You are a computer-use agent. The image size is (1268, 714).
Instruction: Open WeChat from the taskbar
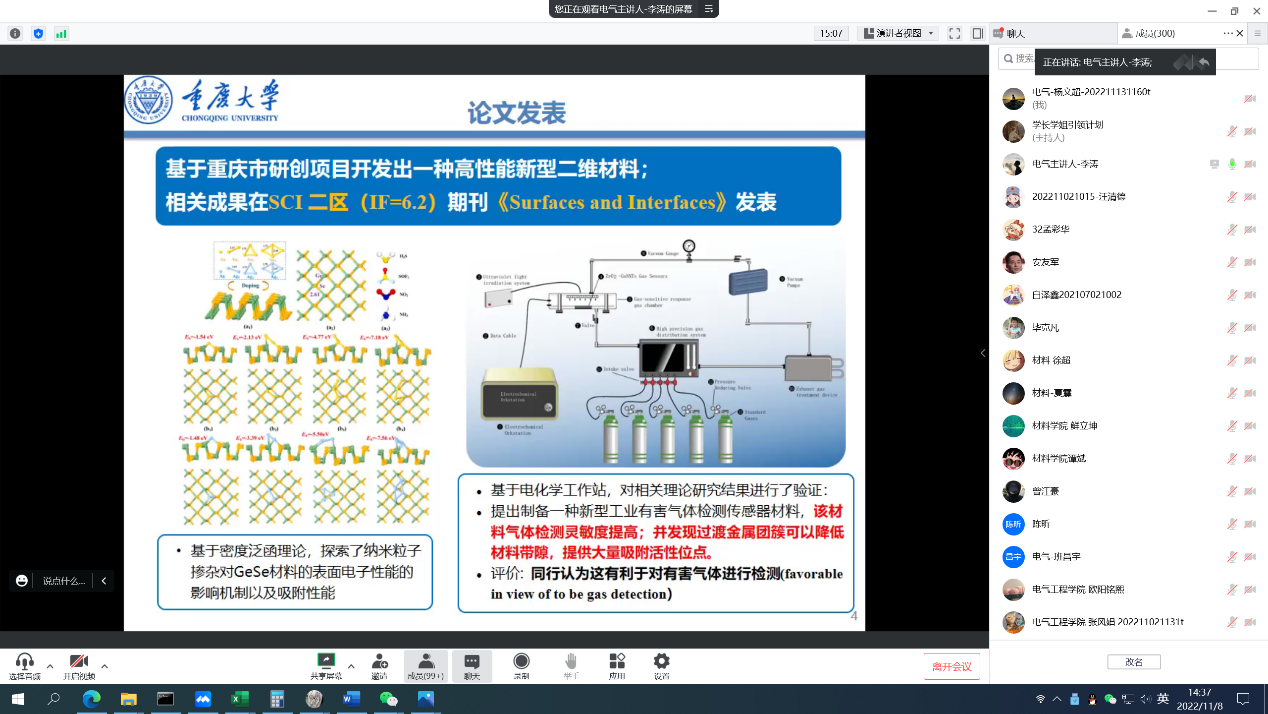389,699
